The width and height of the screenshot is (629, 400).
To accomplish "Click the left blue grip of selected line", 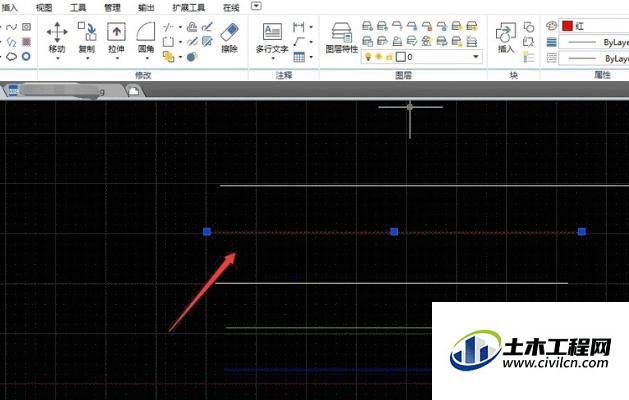I will click(x=207, y=231).
